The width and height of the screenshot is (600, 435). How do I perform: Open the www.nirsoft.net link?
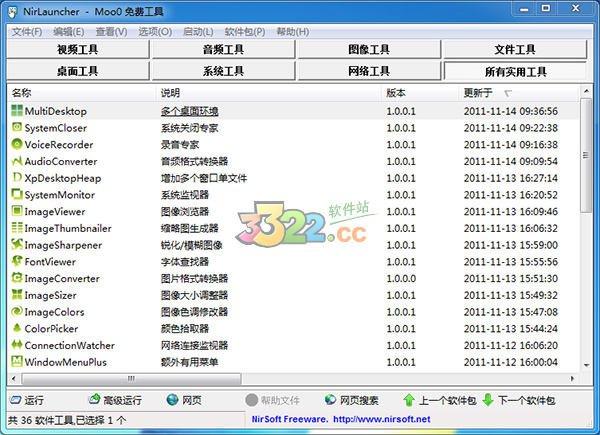point(382,419)
